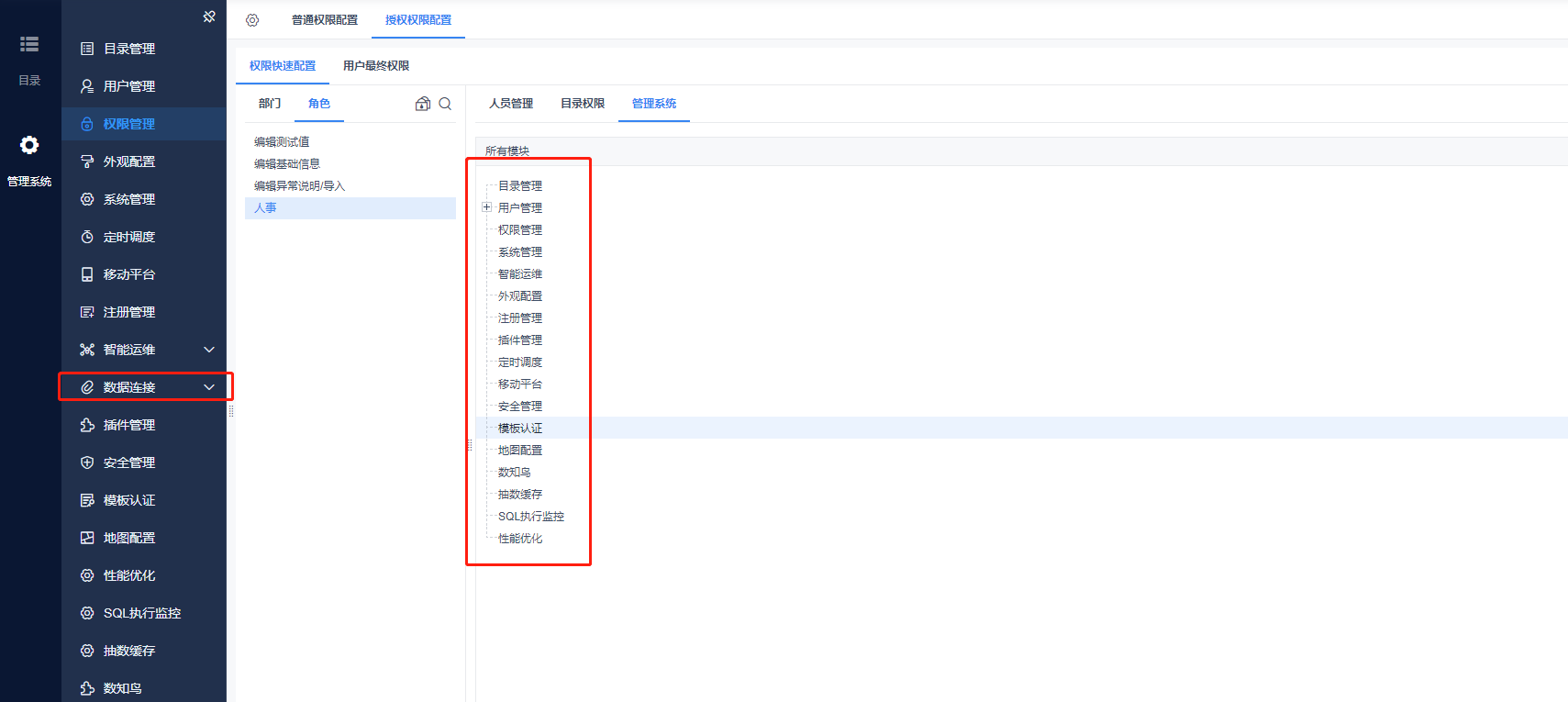1568x702 pixels.
Task: Click the 注册管理 icon
Action: pyautogui.click(x=87, y=312)
